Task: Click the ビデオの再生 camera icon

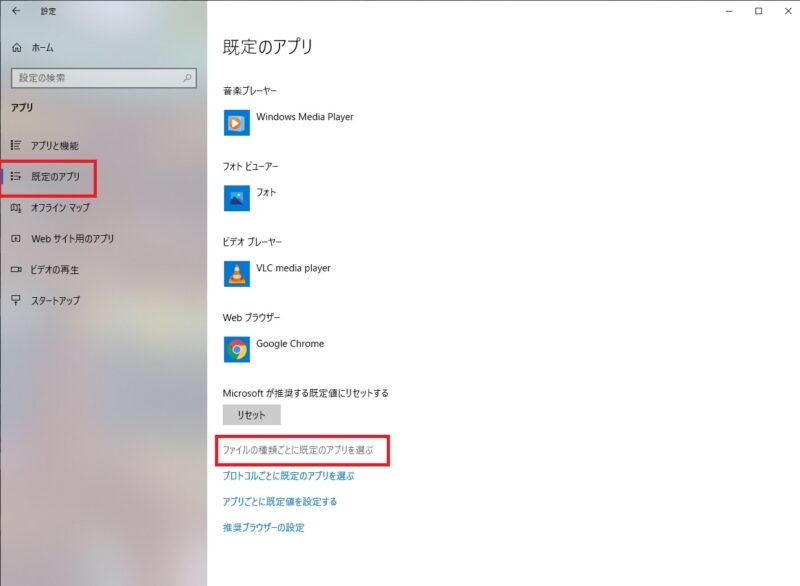Action: click(16, 269)
